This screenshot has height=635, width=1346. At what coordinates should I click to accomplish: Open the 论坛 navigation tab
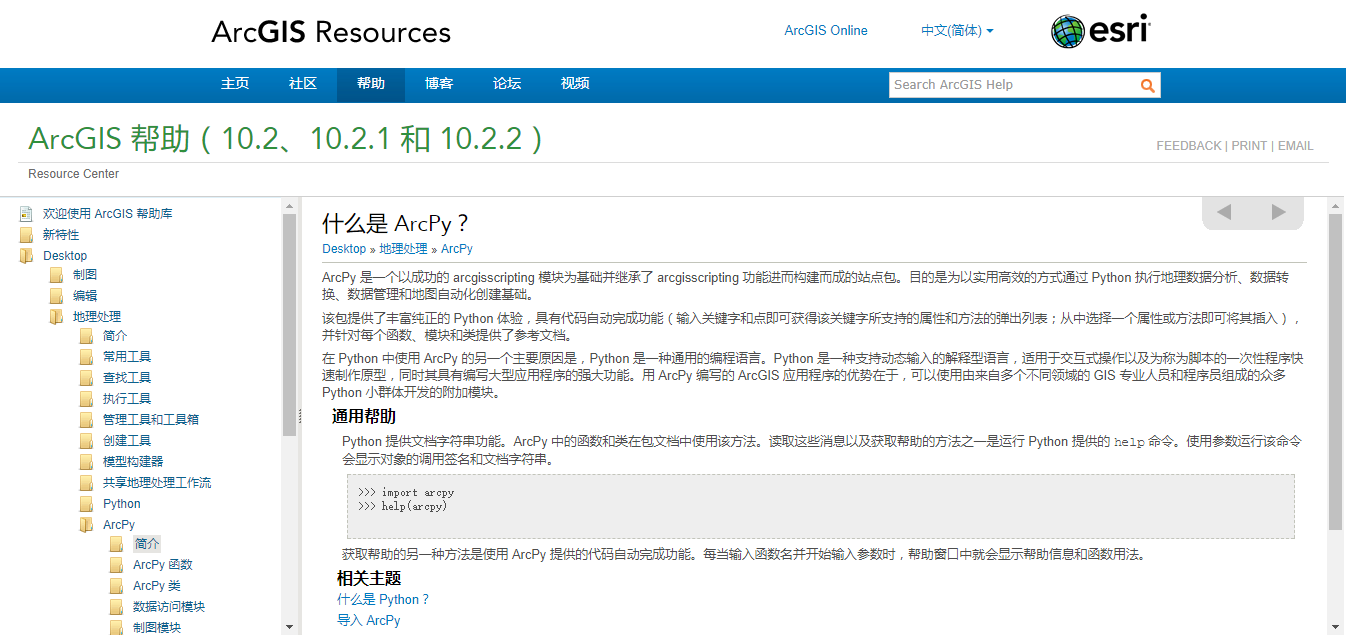507,84
